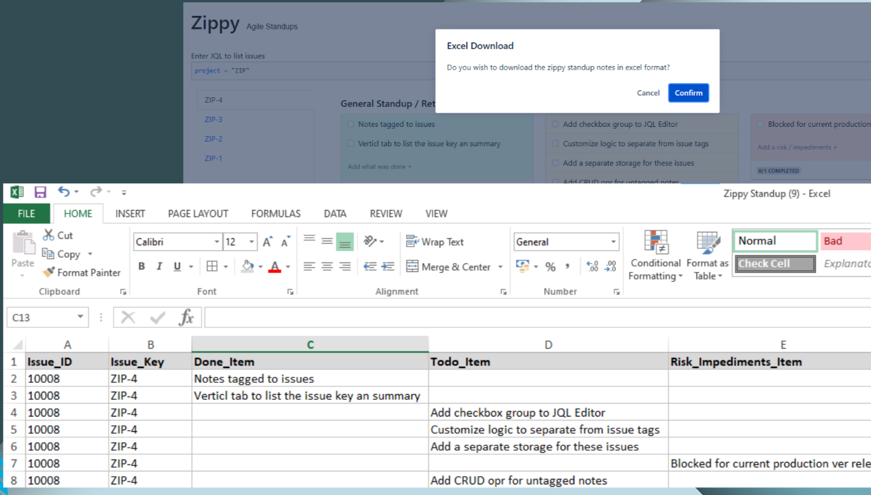This screenshot has width=871, height=495.
Task: Click the Save icon in Excel's quick access toolbar
Action: pyautogui.click(x=40, y=192)
